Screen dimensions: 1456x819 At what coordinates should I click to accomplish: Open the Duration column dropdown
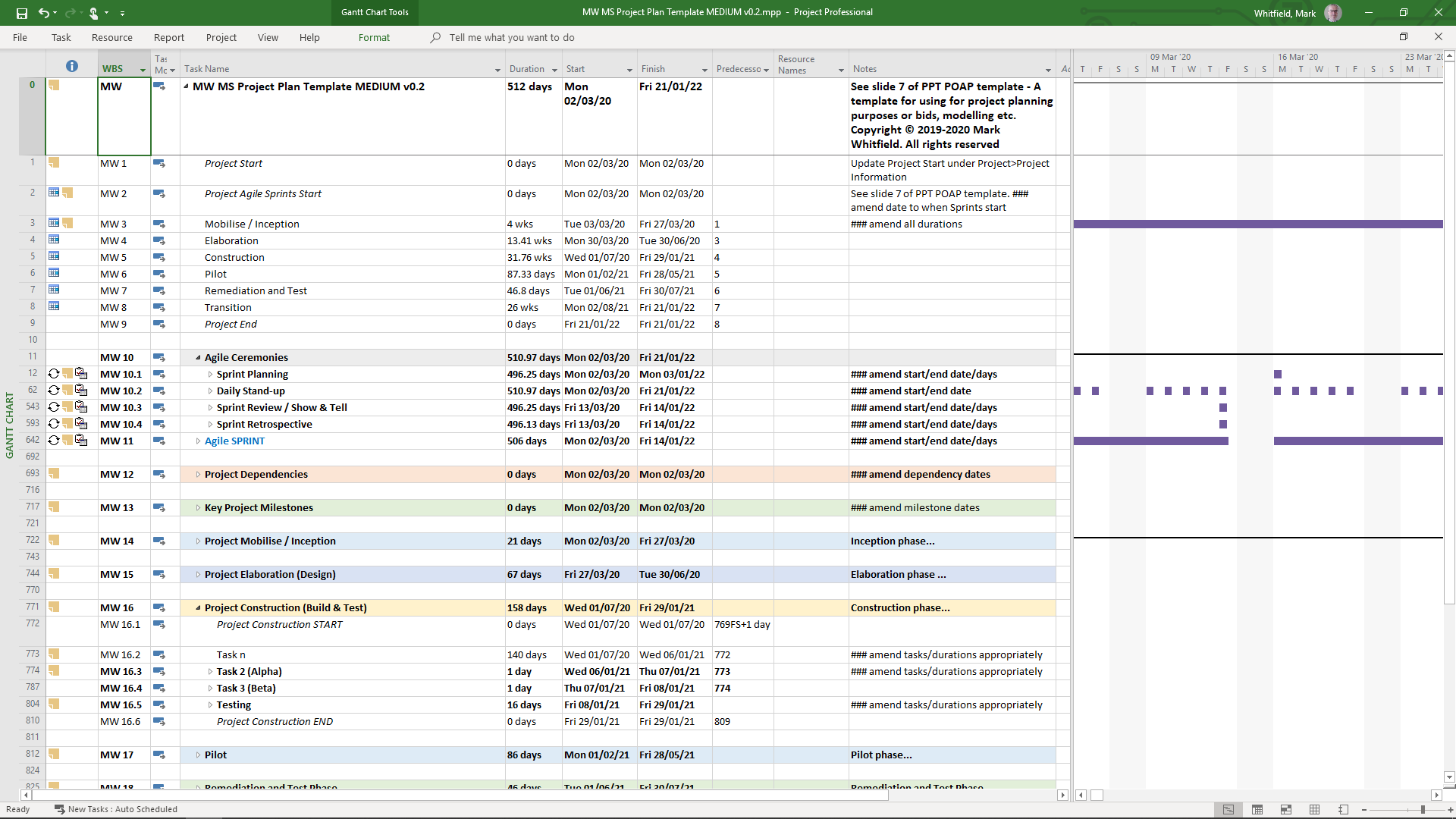(554, 70)
